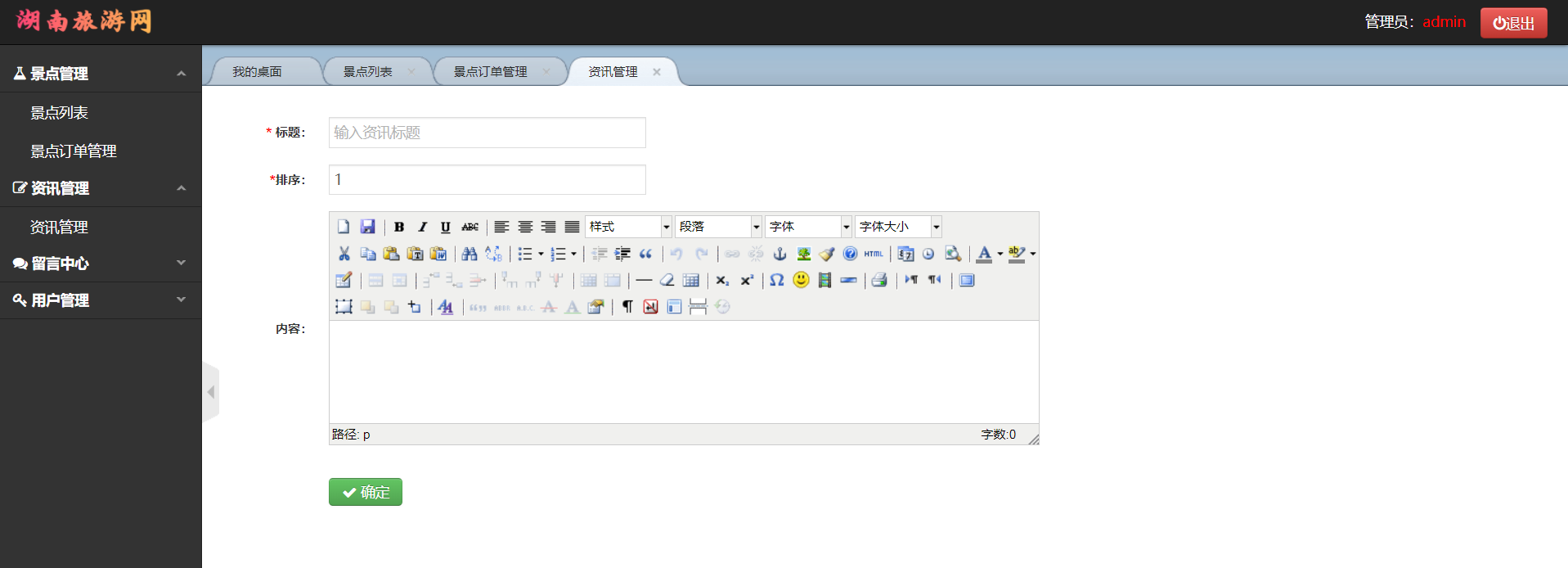Insert horizontal rule line icon
This screenshot has height=568, width=1568.
(644, 280)
